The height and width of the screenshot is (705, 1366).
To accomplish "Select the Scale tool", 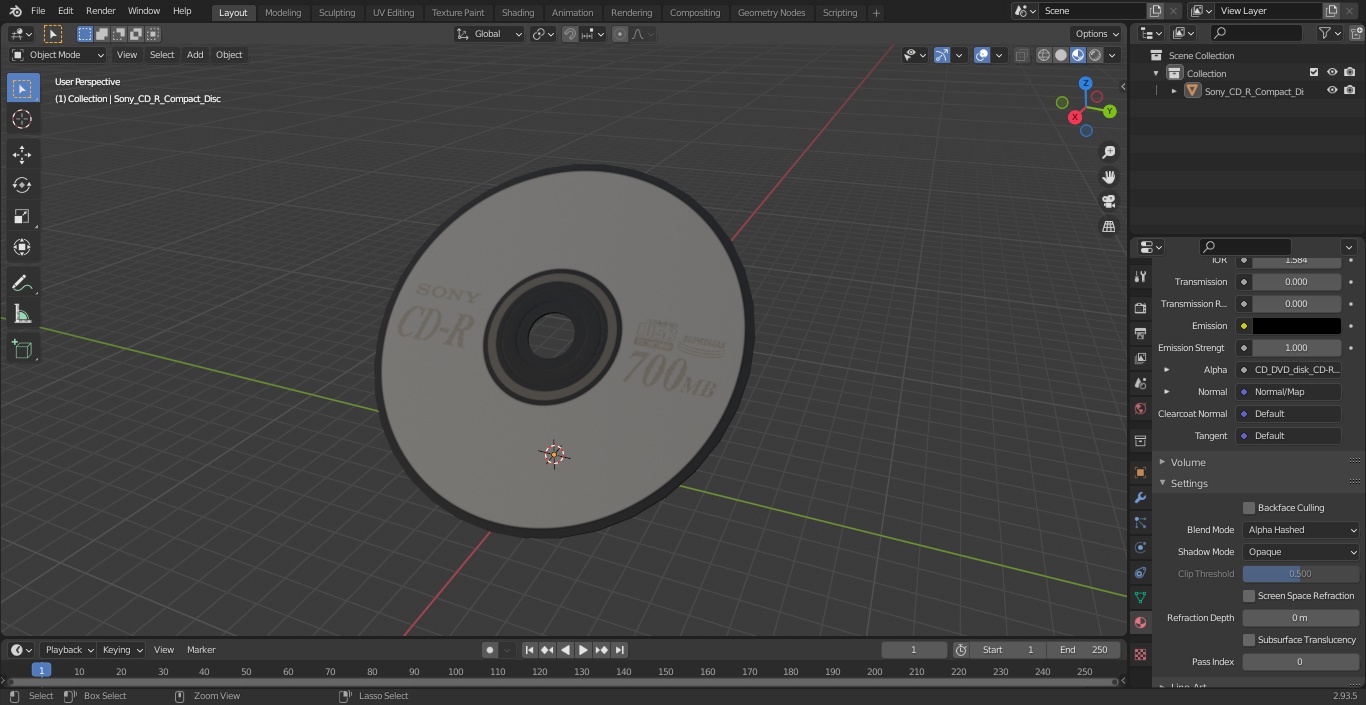I will click(x=22, y=216).
